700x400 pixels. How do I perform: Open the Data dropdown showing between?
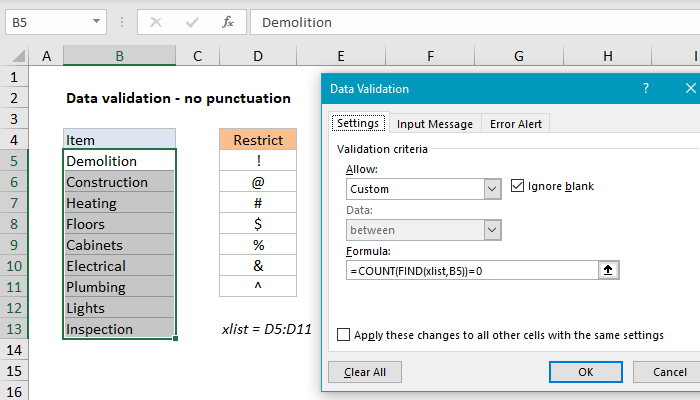tap(491, 230)
